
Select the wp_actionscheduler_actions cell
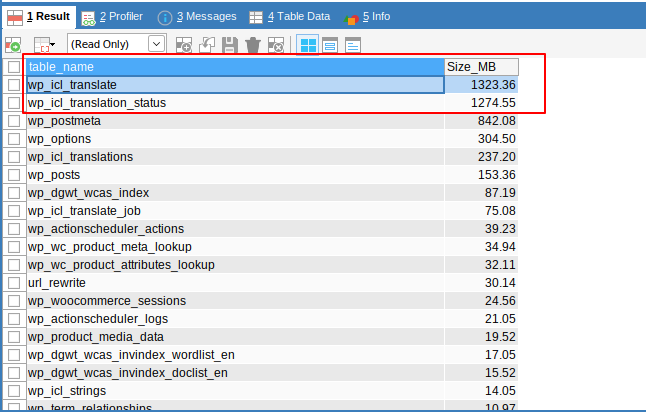(x=235, y=229)
